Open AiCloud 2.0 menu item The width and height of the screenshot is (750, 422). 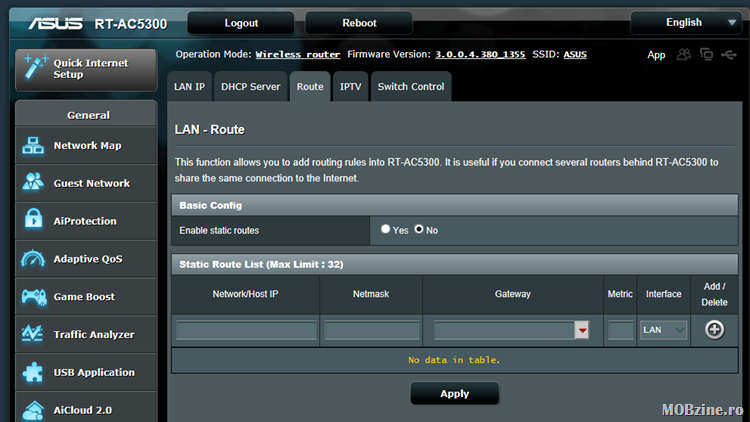[x=86, y=407]
